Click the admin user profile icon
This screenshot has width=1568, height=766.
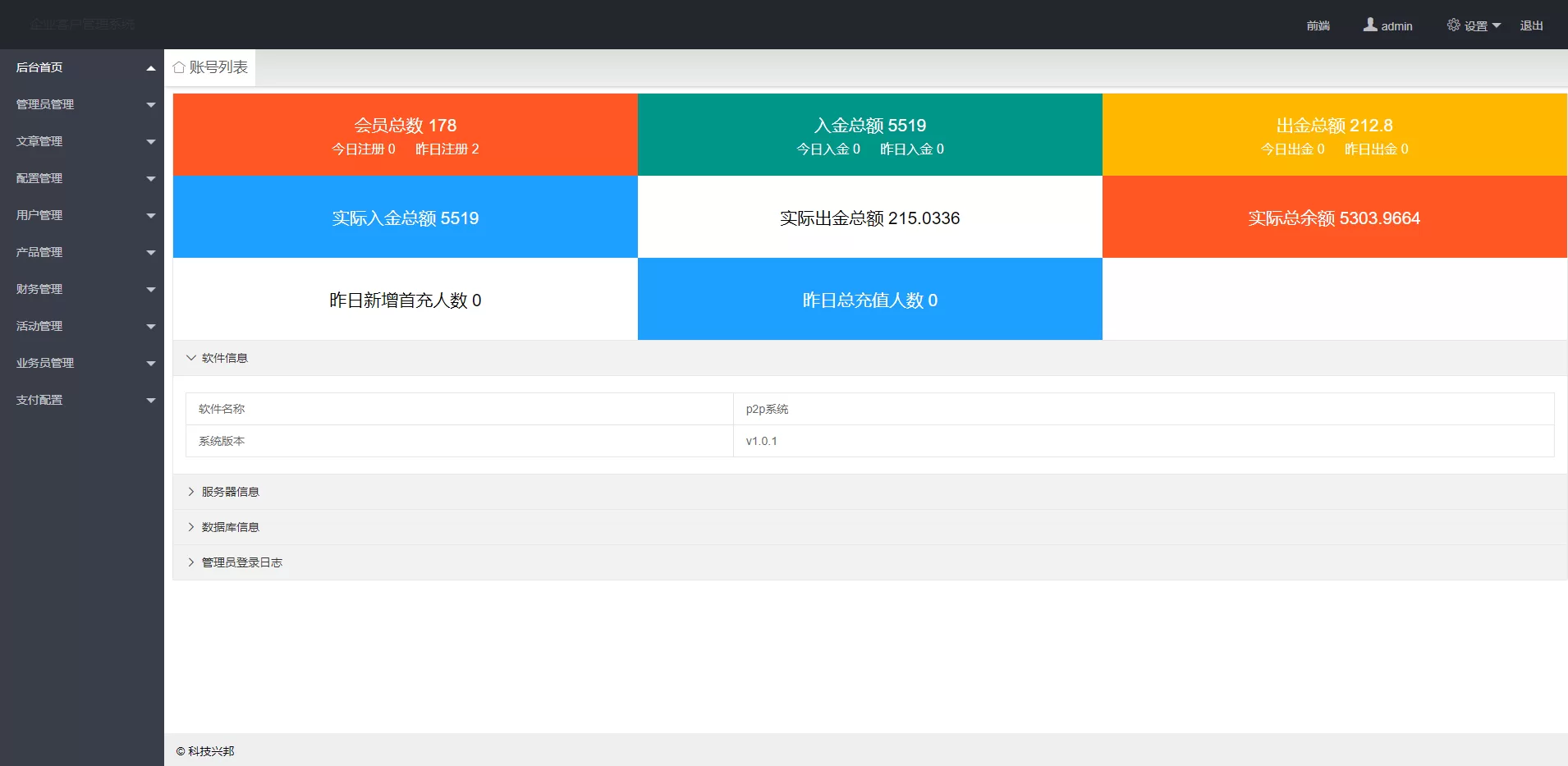coord(1370,25)
